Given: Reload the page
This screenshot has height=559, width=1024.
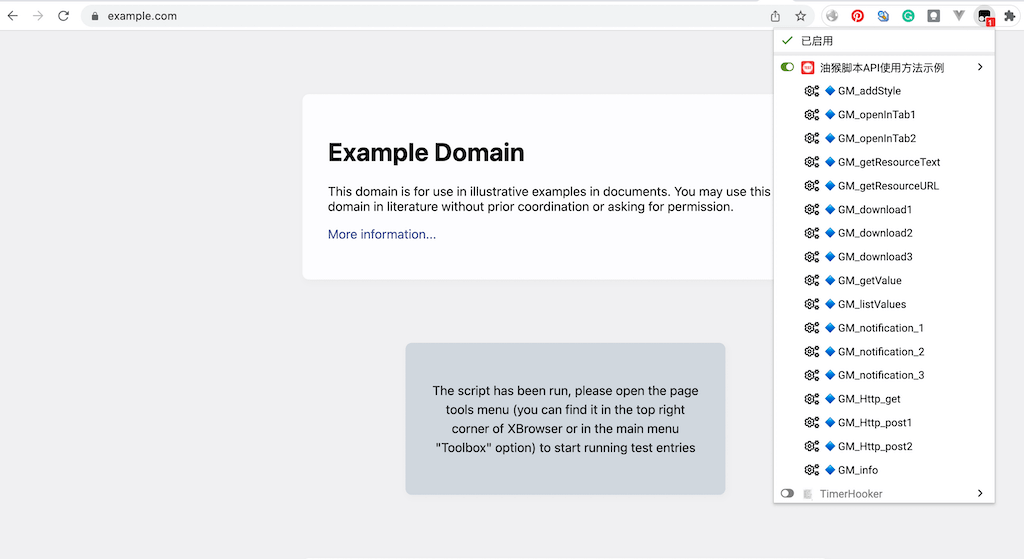Looking at the screenshot, I should 63,16.
